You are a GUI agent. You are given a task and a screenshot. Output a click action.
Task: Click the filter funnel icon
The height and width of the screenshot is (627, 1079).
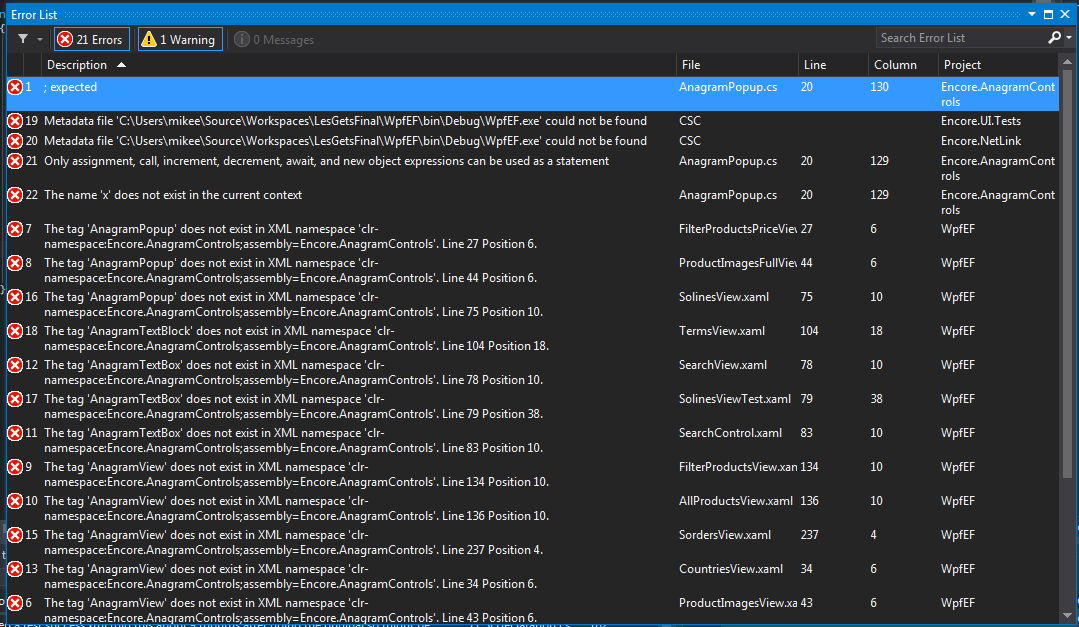click(22, 38)
